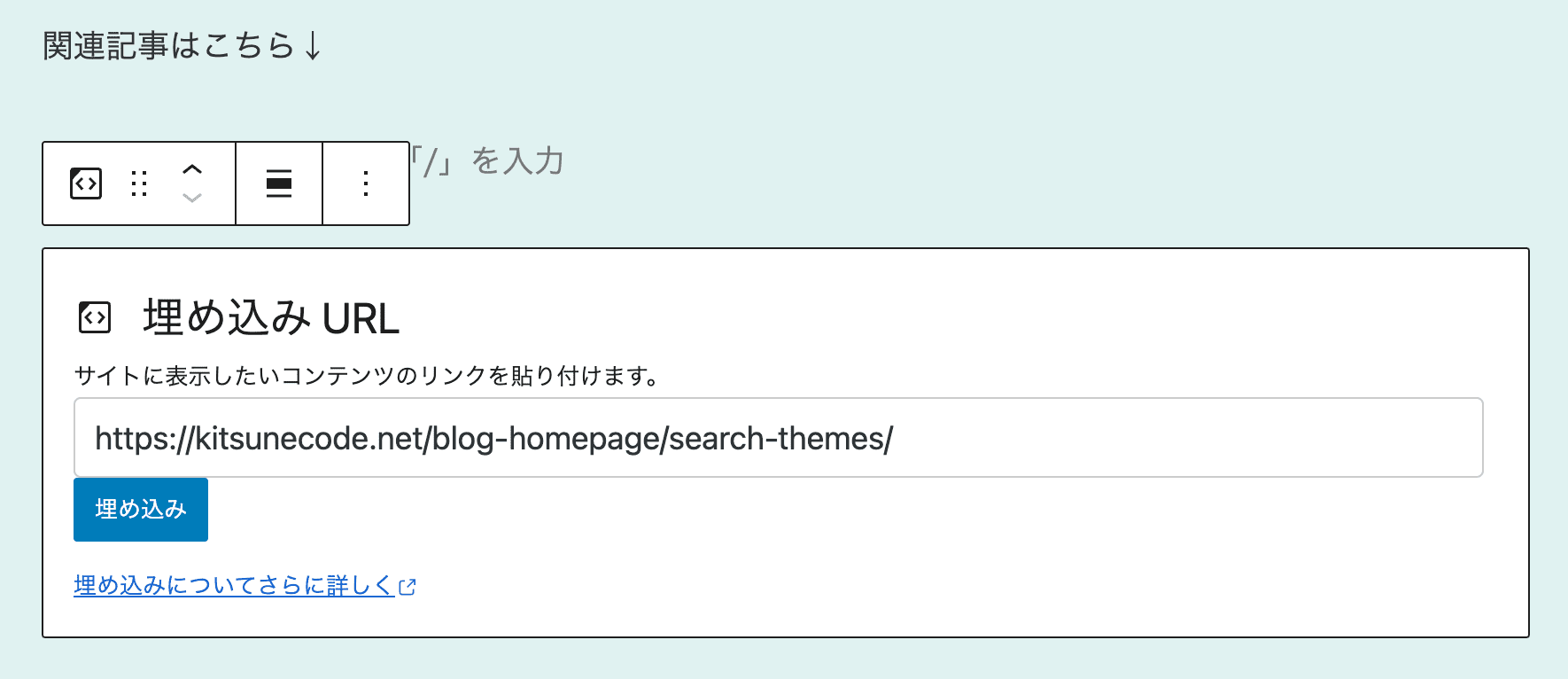The width and height of the screenshot is (1568, 679).
Task: Move the embed block up with chevron icon
Action: tap(191, 170)
